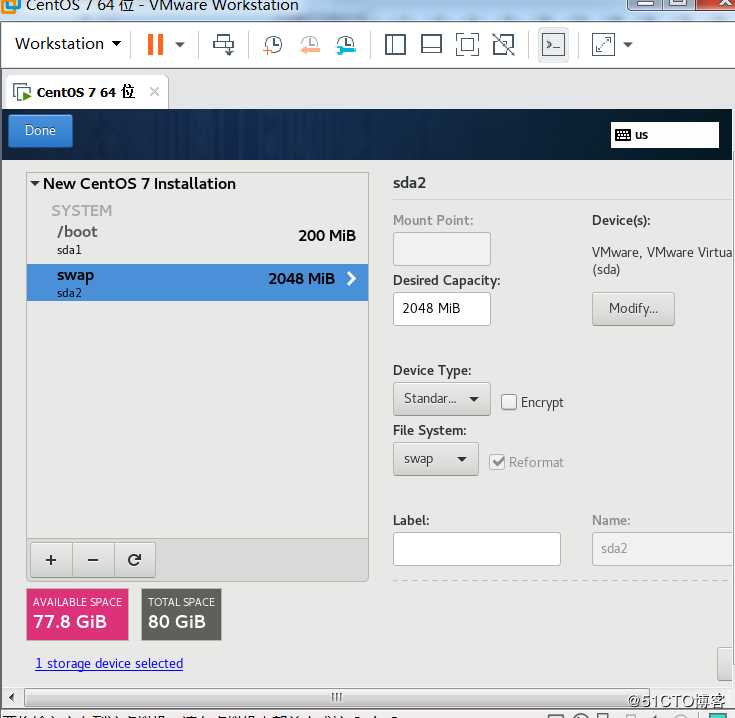Open the Device Type dropdown

click(x=442, y=399)
